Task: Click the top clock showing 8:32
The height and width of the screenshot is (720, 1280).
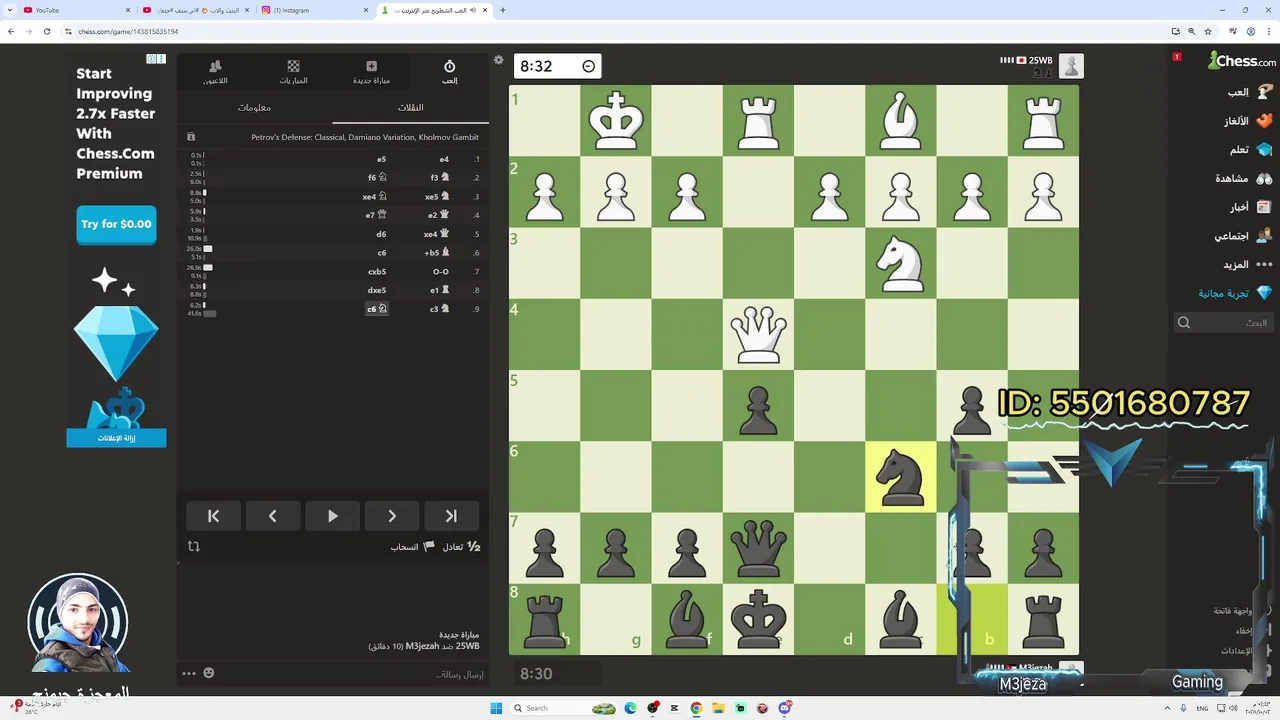Action: [556, 66]
